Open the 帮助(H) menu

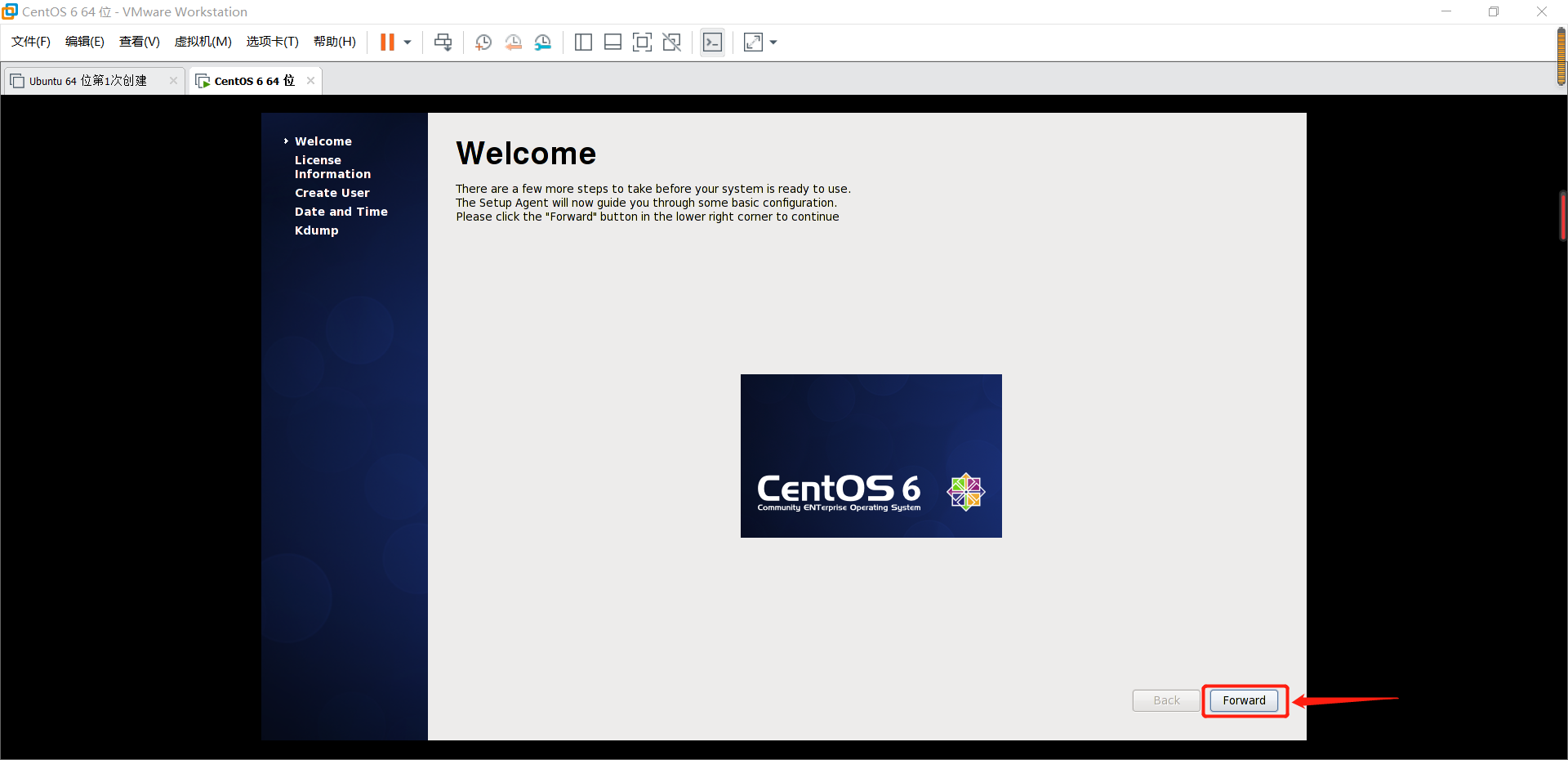335,42
